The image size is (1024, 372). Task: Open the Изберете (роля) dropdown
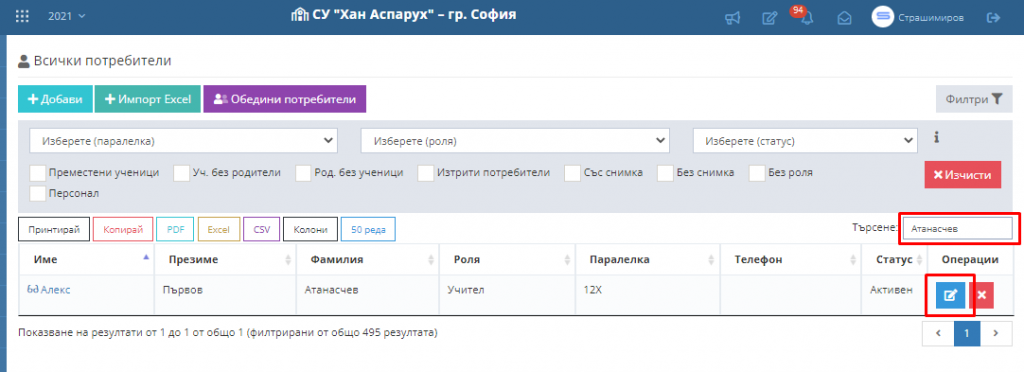tap(515, 140)
